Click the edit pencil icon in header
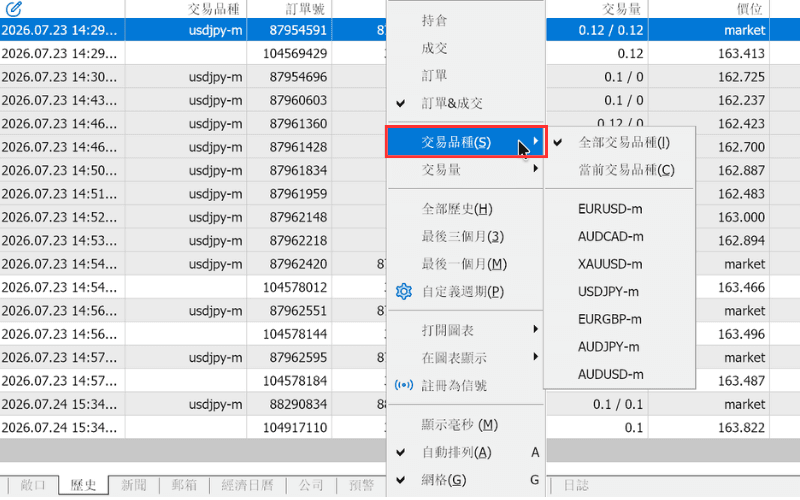 click(x=14, y=8)
